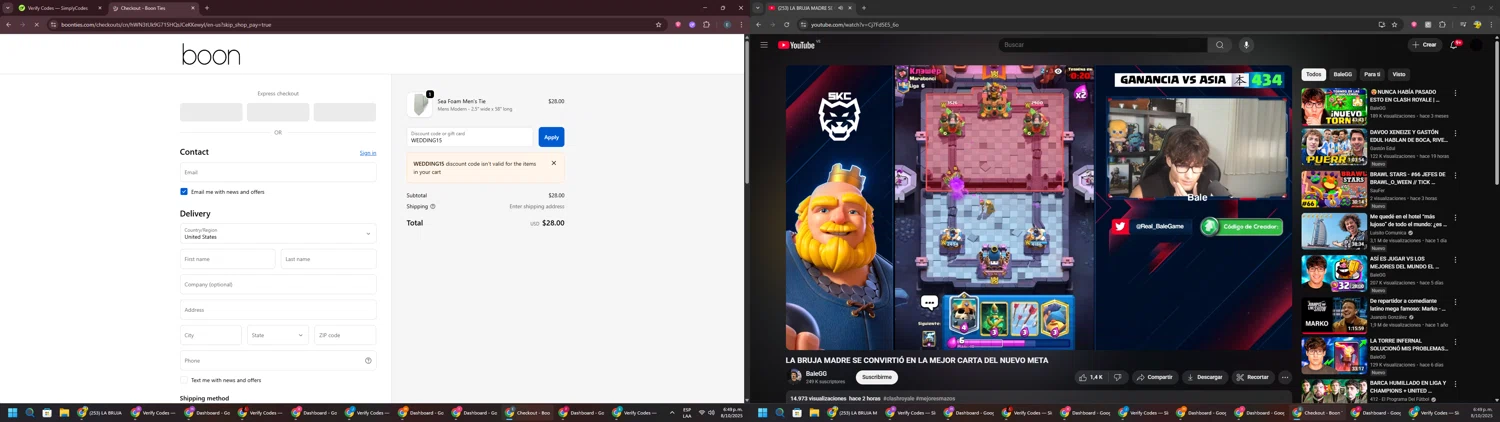Click the Email input field
Screen dimensions: 1500x422
click(278, 172)
